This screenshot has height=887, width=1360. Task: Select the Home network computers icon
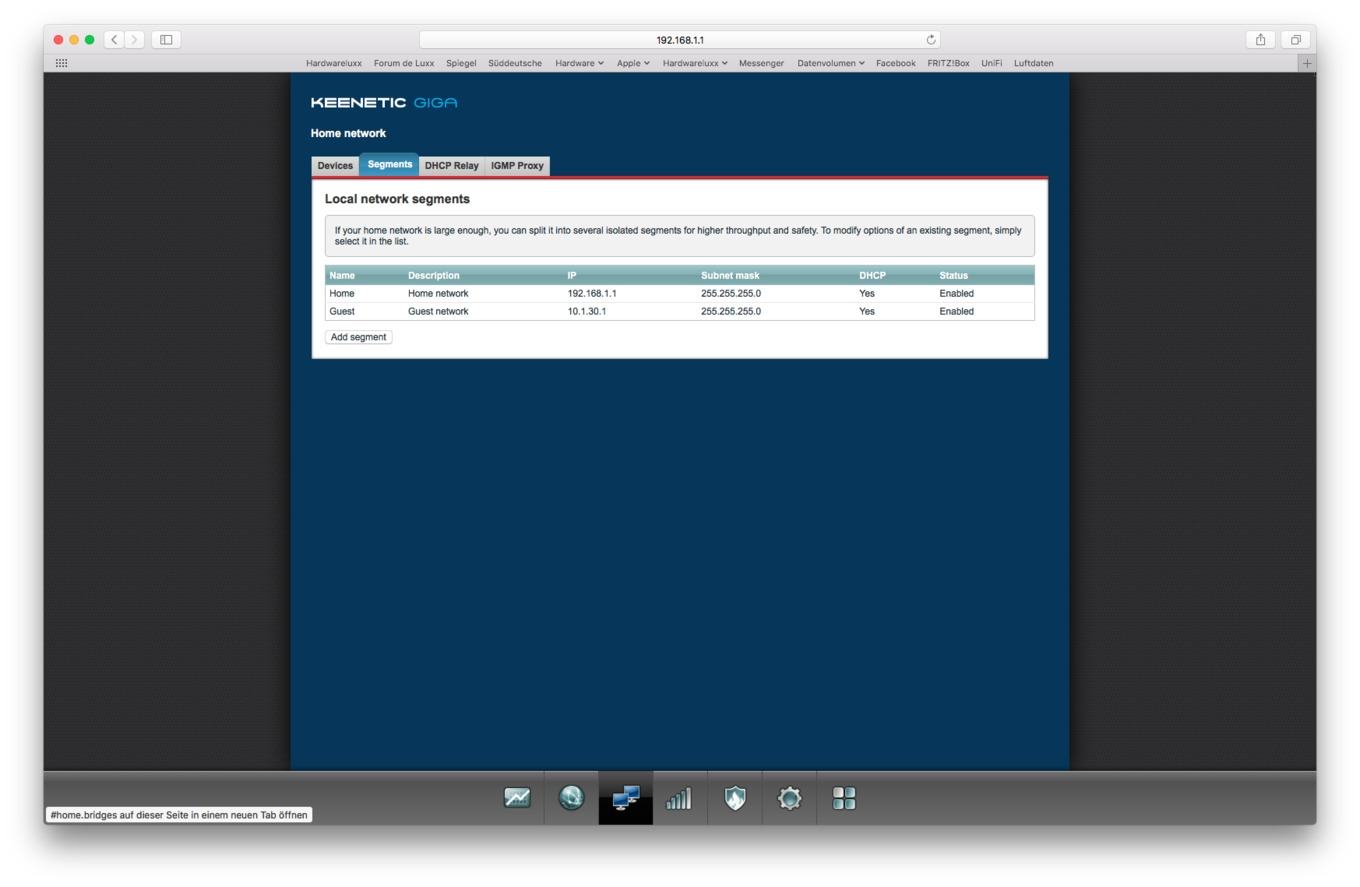626,798
